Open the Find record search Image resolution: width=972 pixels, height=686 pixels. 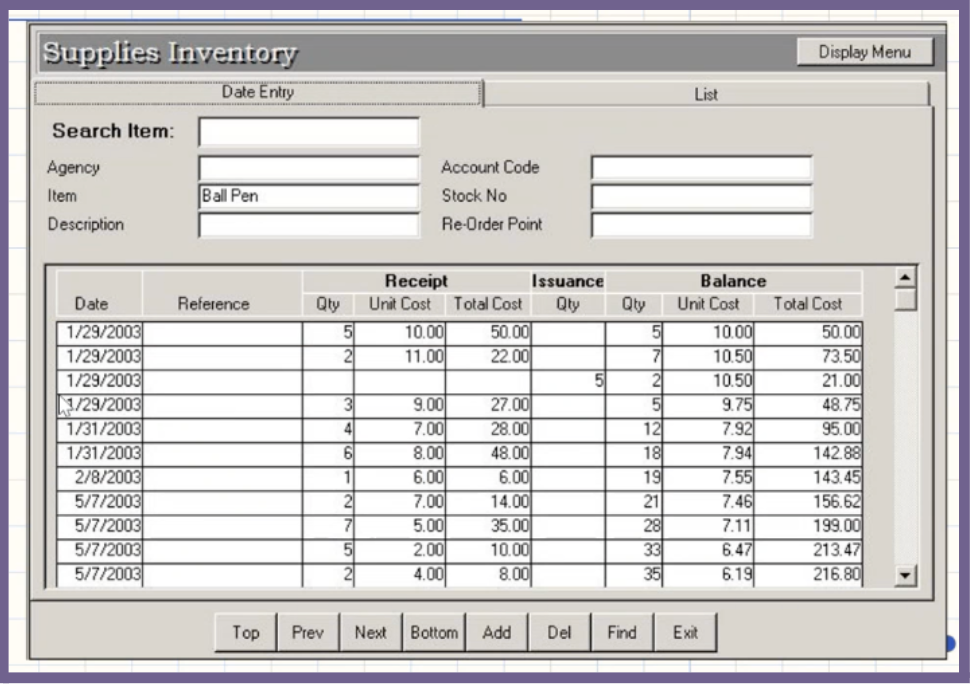point(622,633)
